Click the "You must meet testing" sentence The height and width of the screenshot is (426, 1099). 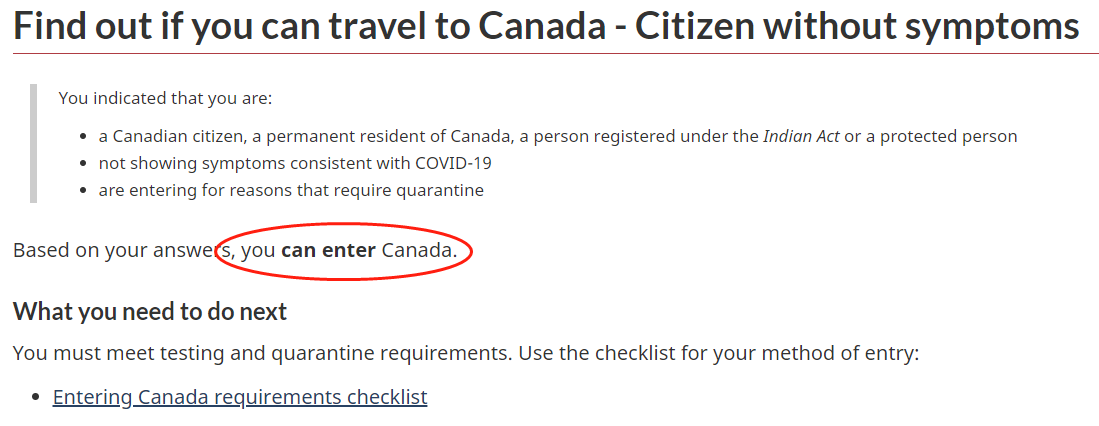200,353
